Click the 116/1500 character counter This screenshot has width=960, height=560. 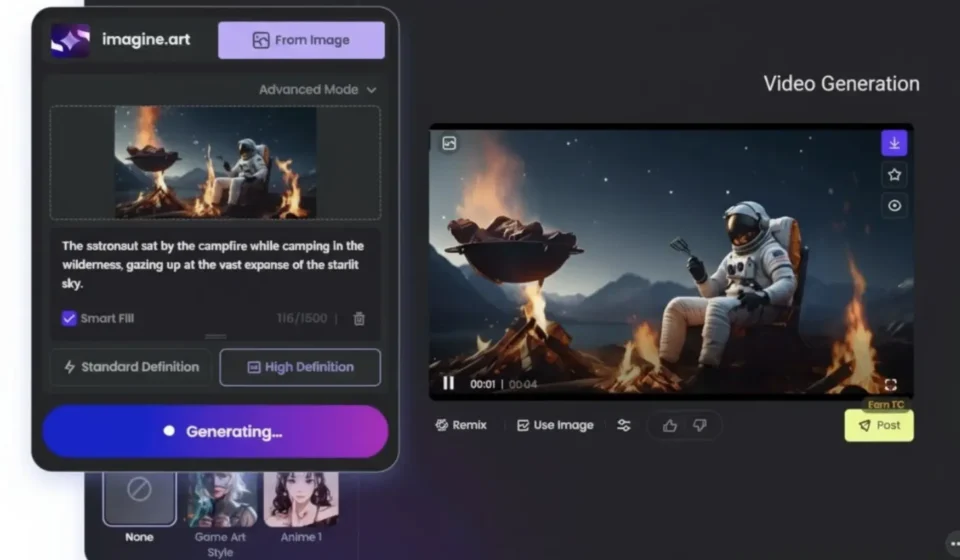(x=302, y=318)
